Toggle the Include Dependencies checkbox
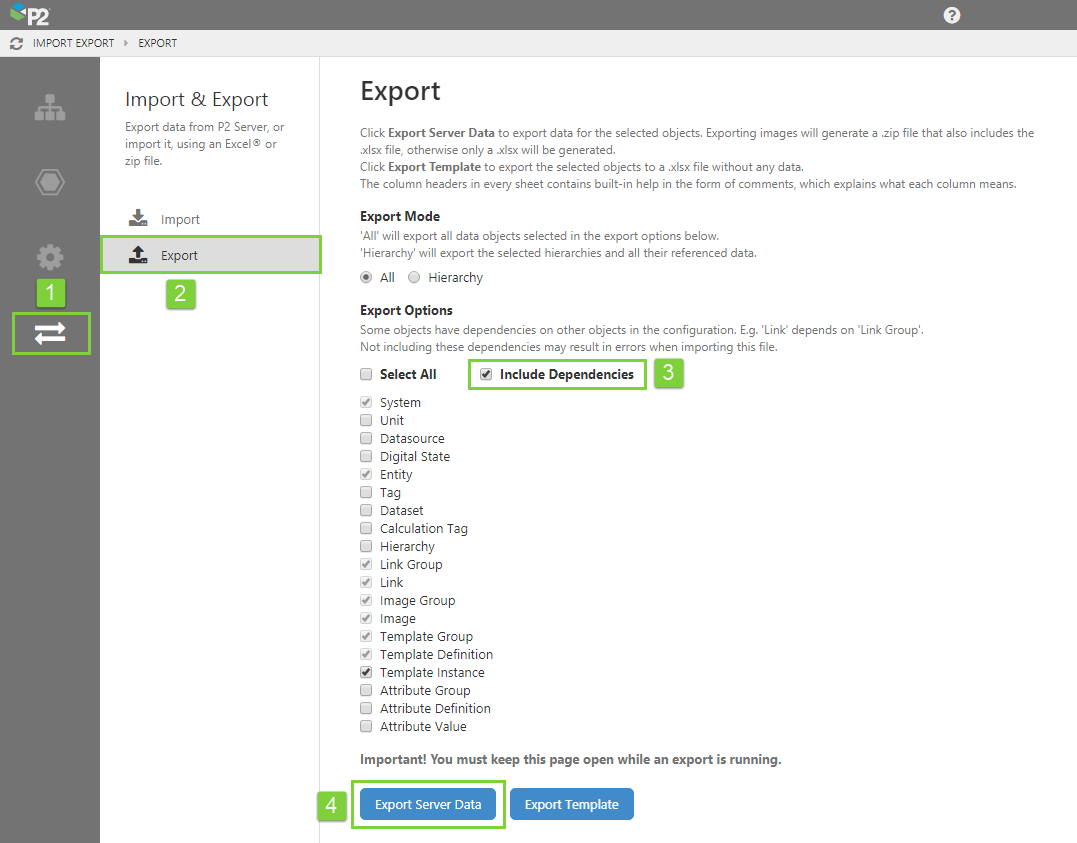 point(486,374)
